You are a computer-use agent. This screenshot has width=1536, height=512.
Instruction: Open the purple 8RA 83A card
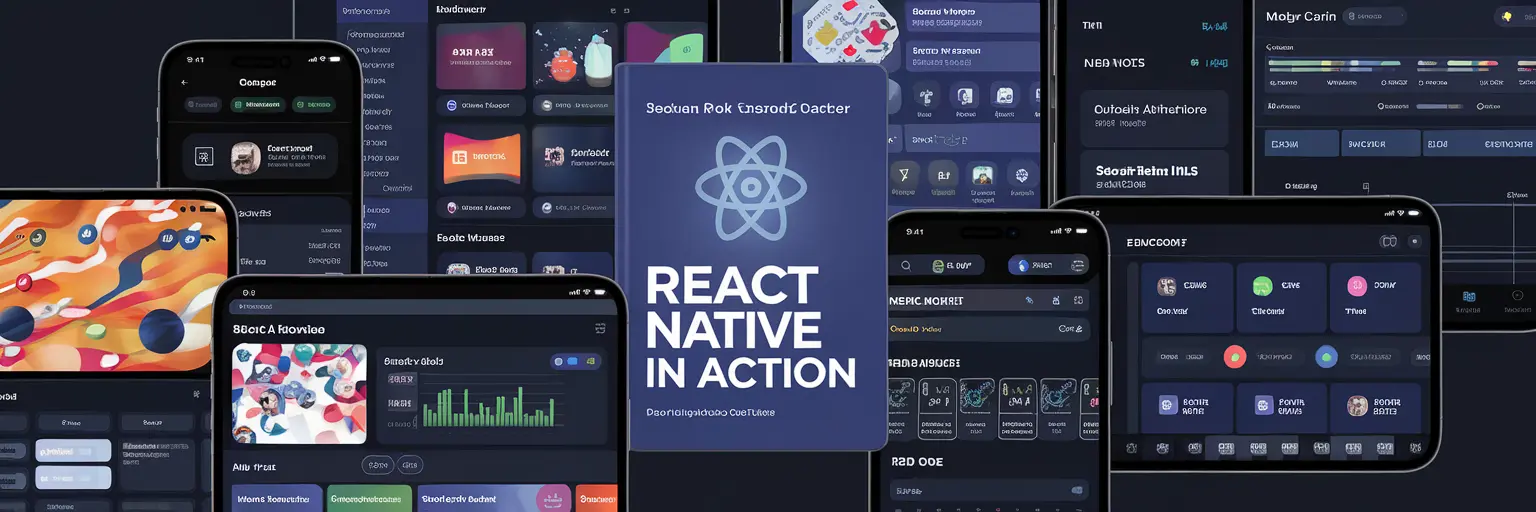[481, 56]
